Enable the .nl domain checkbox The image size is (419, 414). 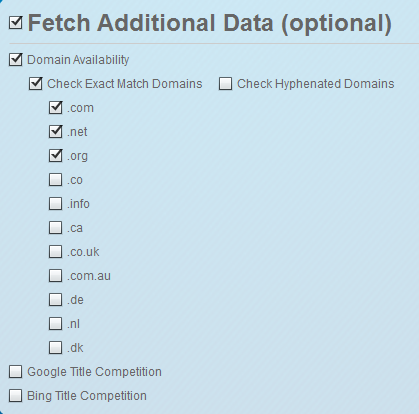tap(55, 324)
